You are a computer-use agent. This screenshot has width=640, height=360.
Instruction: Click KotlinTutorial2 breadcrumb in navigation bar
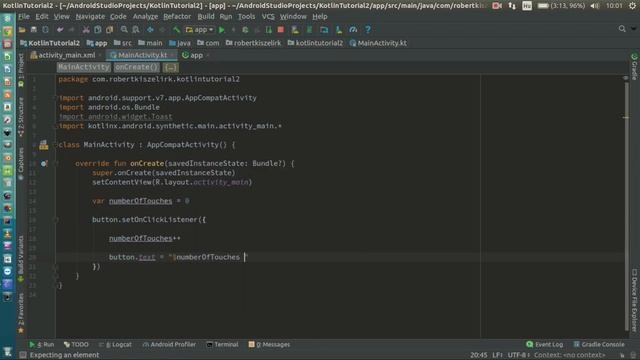[50, 43]
